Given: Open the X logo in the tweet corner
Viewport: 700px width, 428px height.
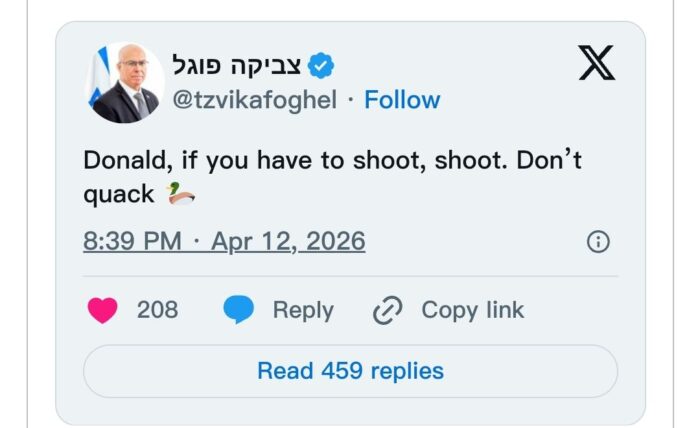Looking at the screenshot, I should click(596, 66).
